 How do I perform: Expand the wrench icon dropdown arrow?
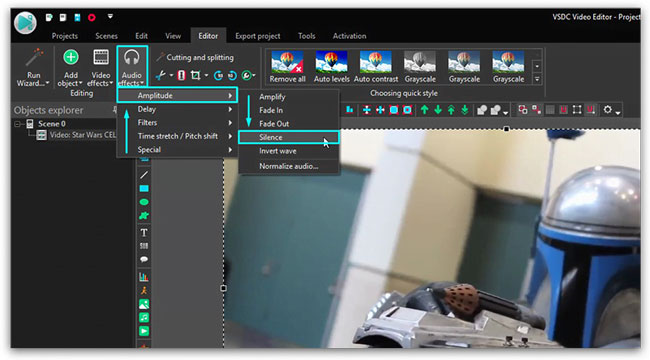pos(254,75)
